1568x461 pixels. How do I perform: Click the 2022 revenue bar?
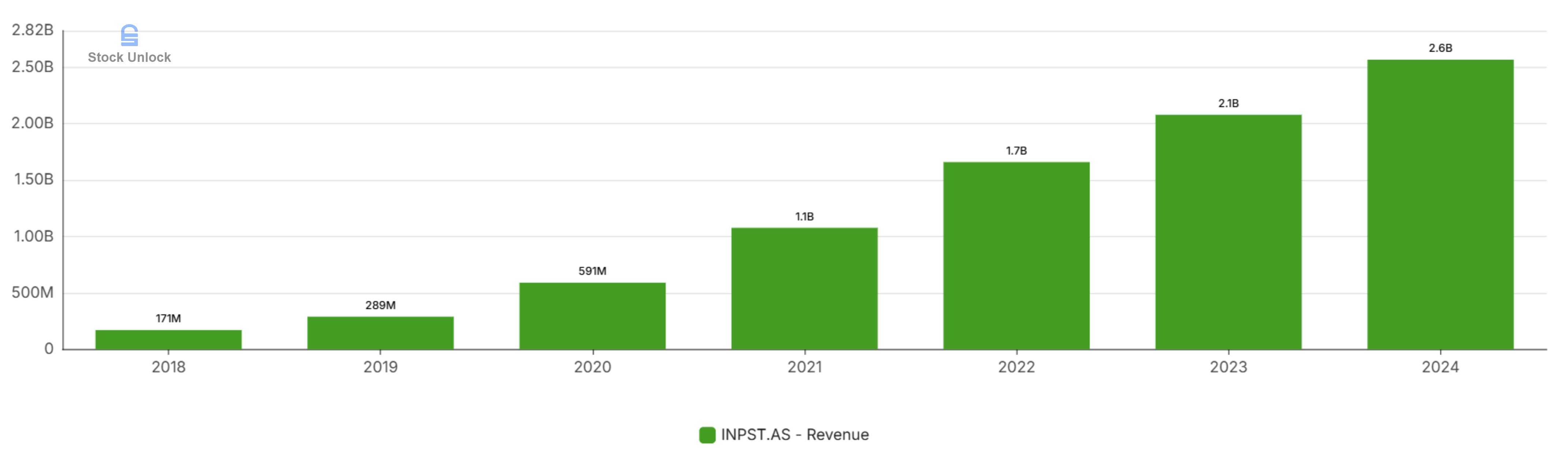tap(1016, 256)
